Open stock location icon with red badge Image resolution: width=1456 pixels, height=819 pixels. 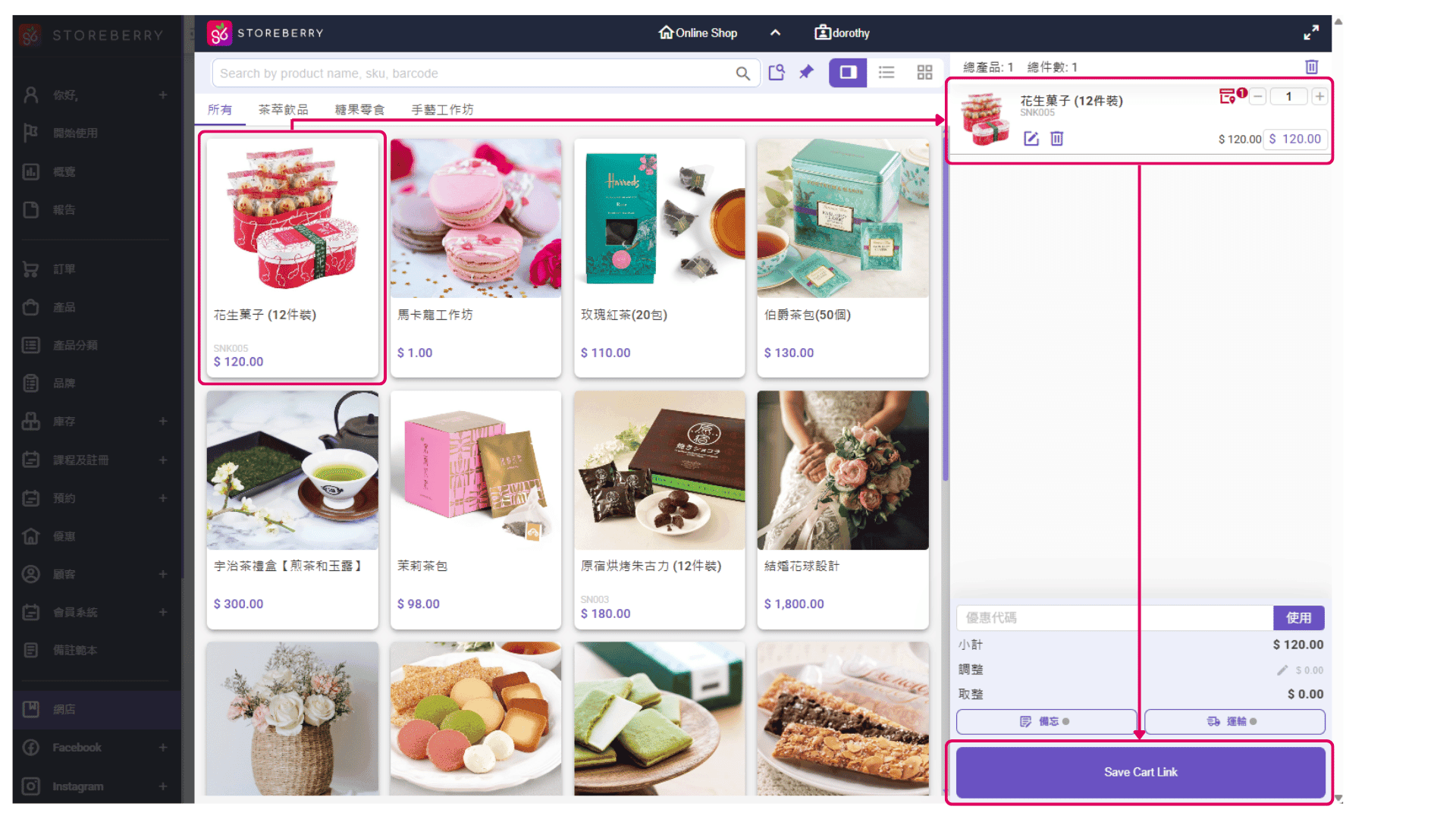coord(1227,96)
